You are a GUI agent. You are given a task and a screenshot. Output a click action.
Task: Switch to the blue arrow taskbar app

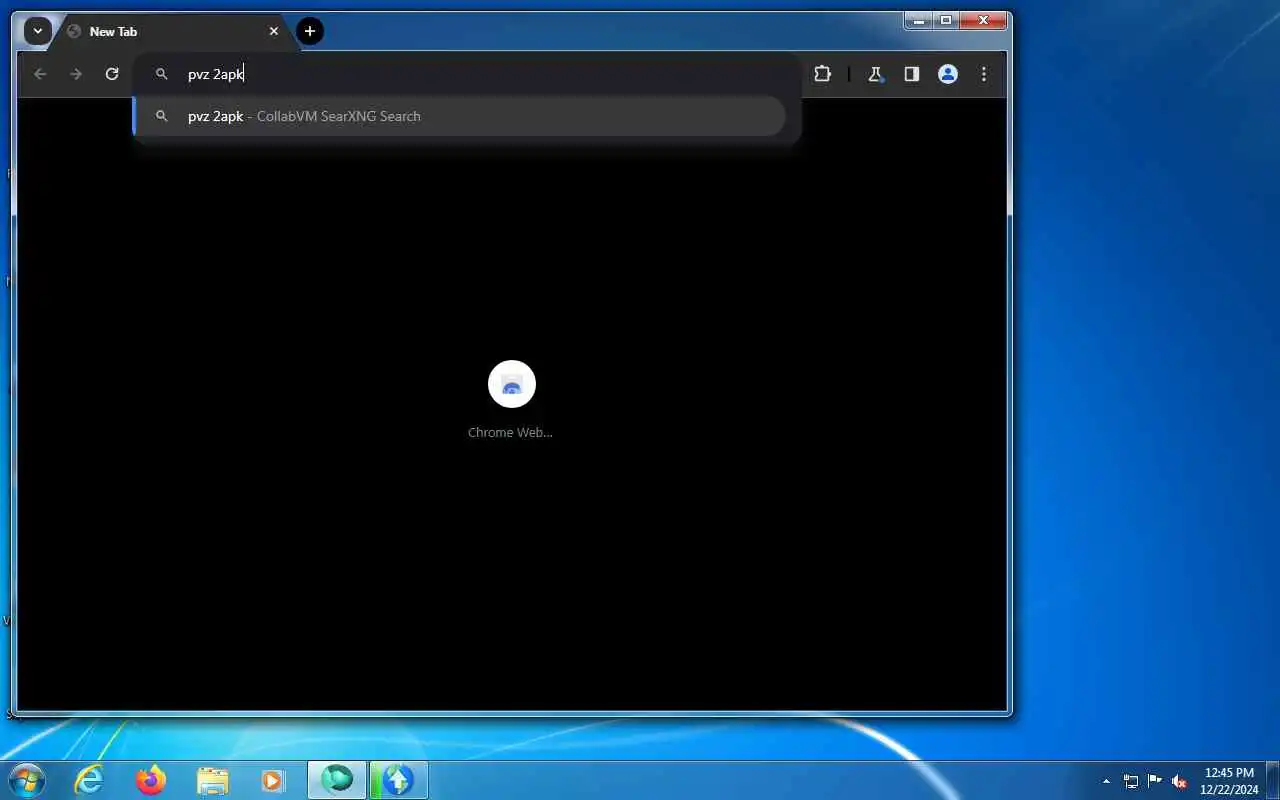tap(398, 780)
